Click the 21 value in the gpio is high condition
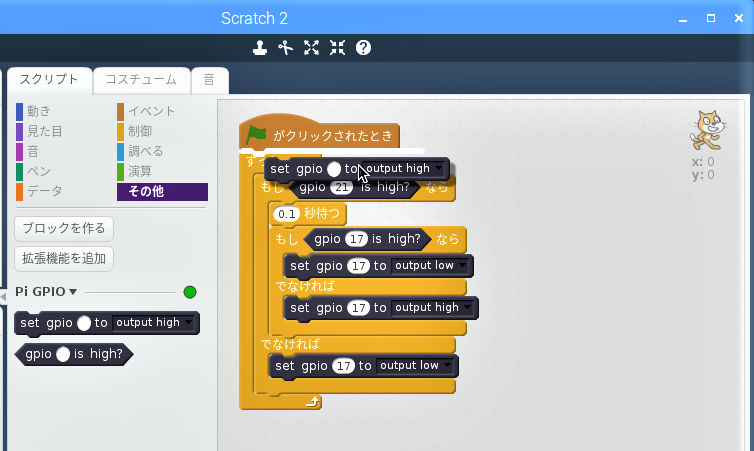The height and width of the screenshot is (451, 754). pyautogui.click(x=341, y=187)
